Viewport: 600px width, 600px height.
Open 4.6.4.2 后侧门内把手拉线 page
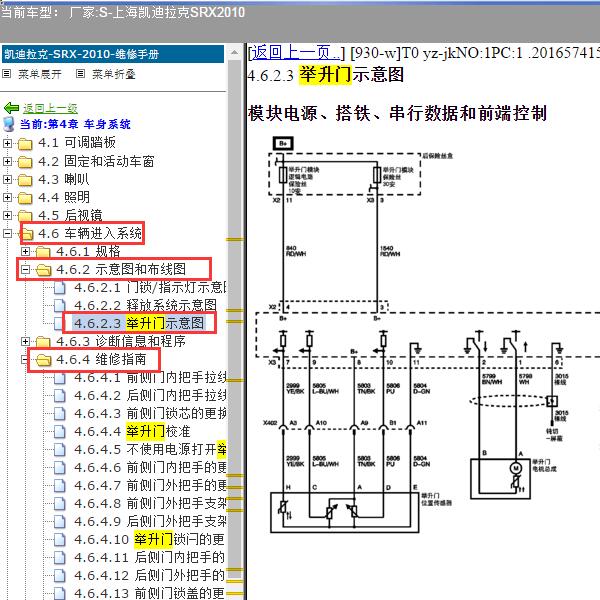150,395
